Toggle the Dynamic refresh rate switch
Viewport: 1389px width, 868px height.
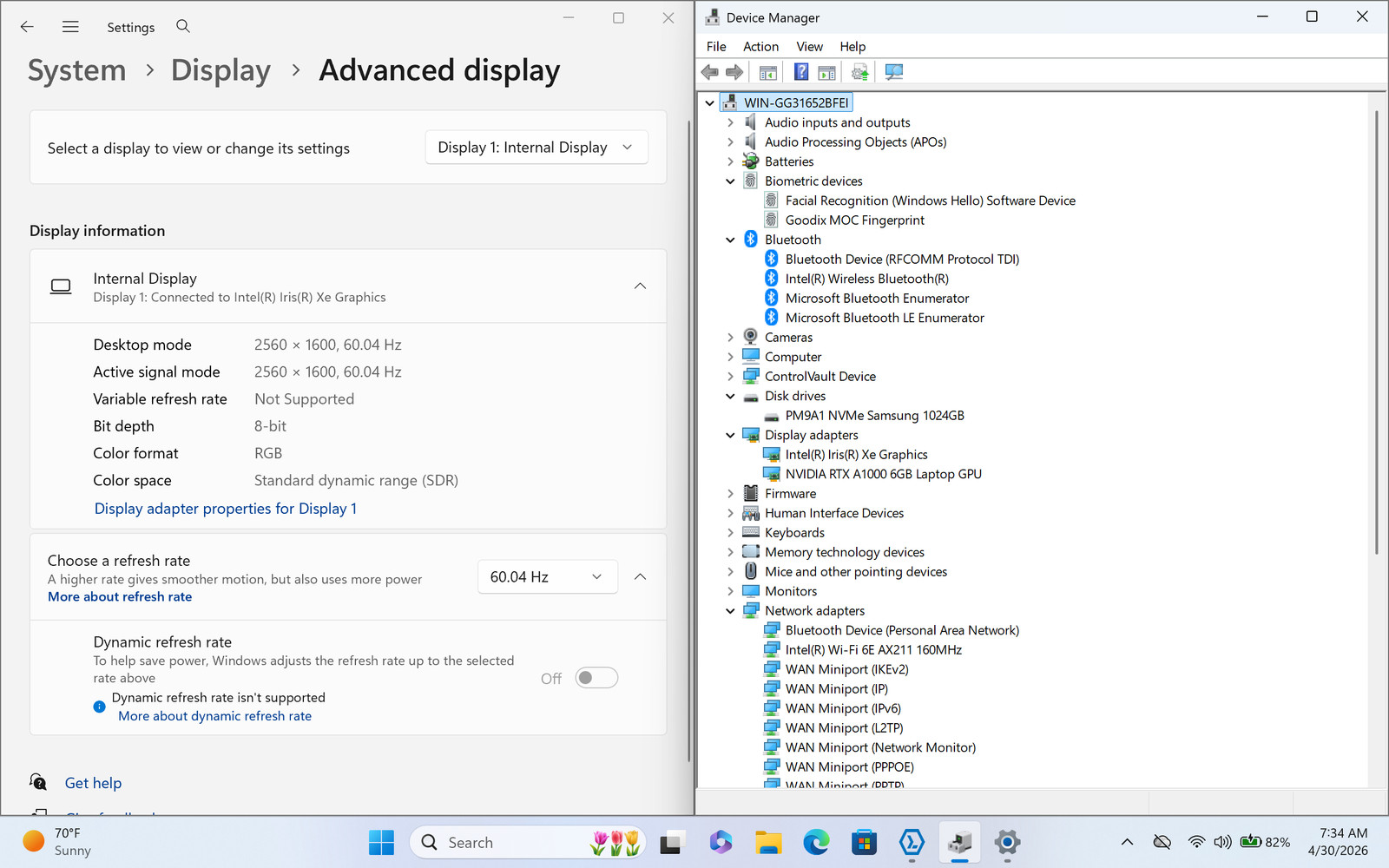pos(596,678)
